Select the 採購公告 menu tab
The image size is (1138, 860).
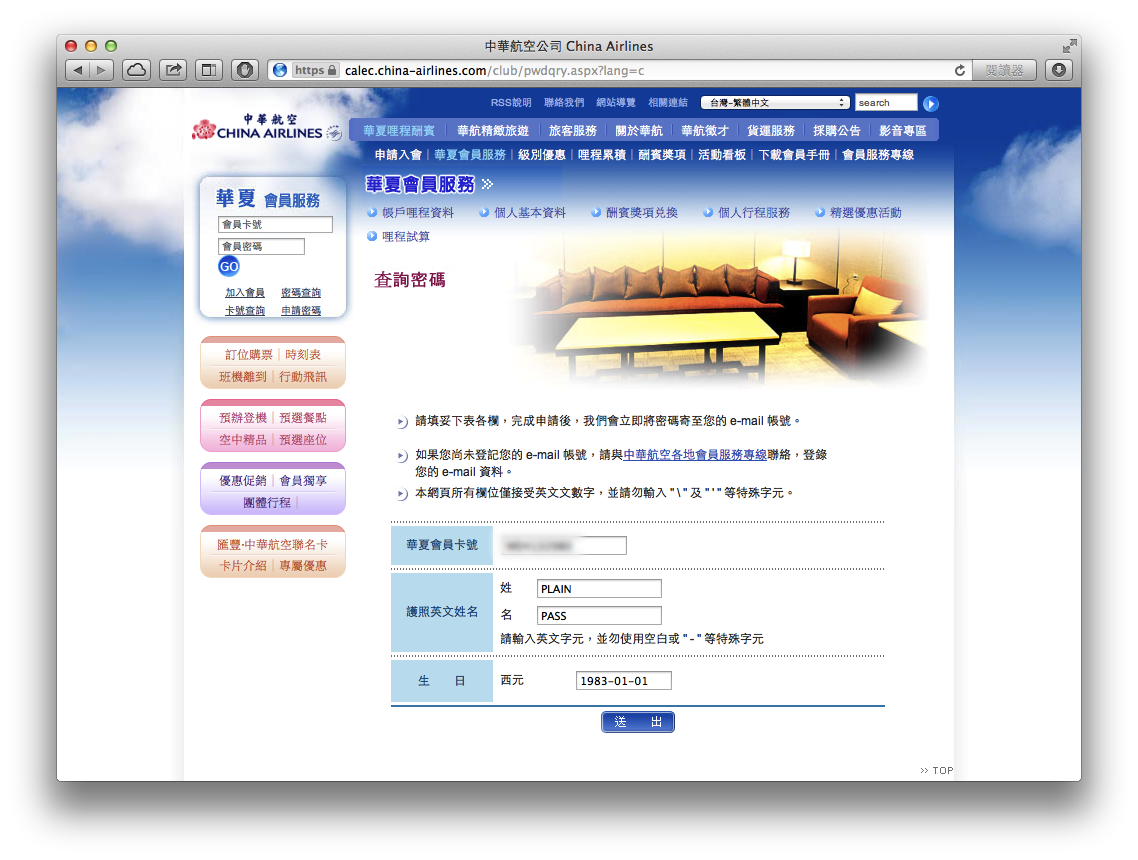(837, 131)
